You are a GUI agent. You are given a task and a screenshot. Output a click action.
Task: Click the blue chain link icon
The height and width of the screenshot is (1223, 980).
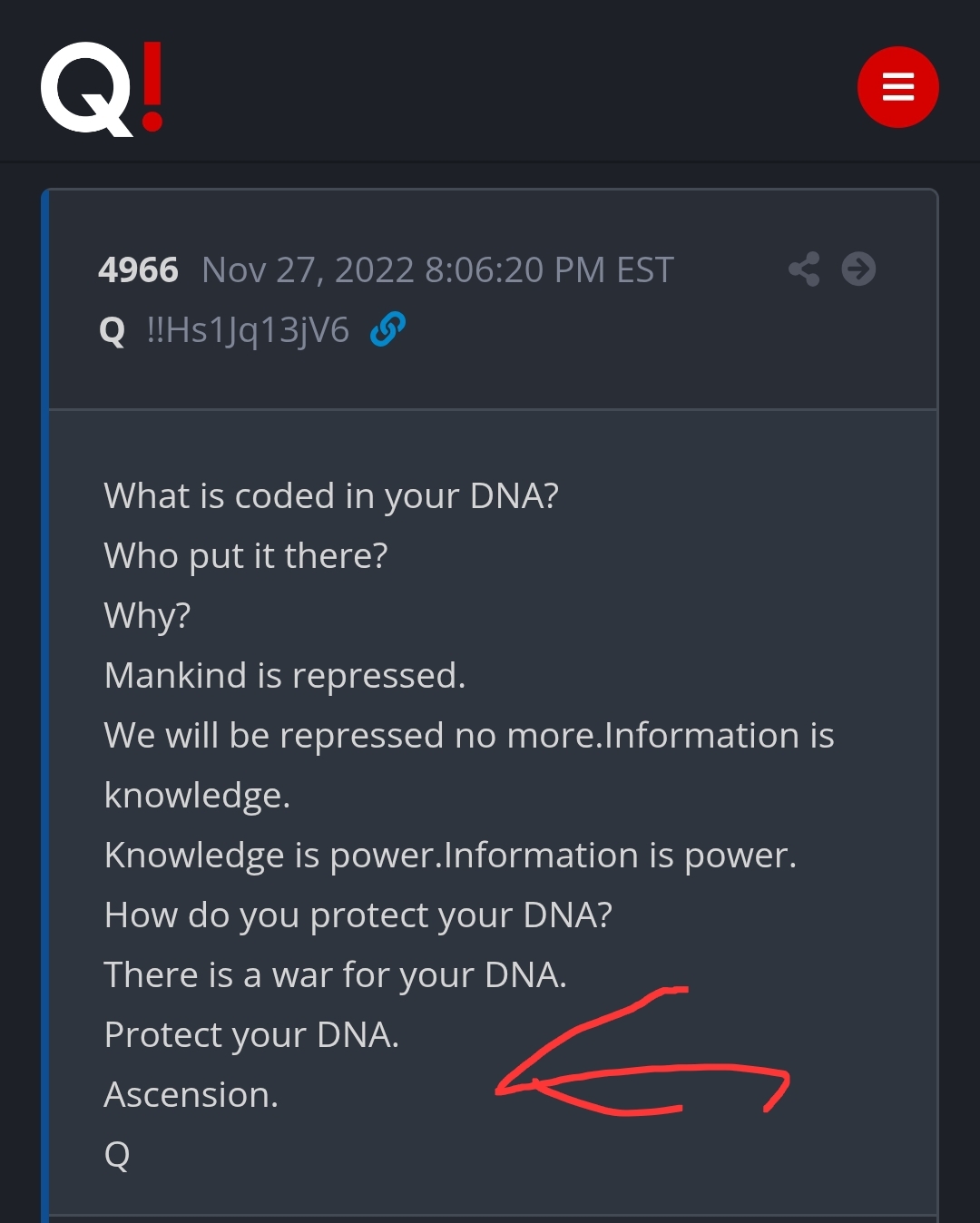point(387,329)
